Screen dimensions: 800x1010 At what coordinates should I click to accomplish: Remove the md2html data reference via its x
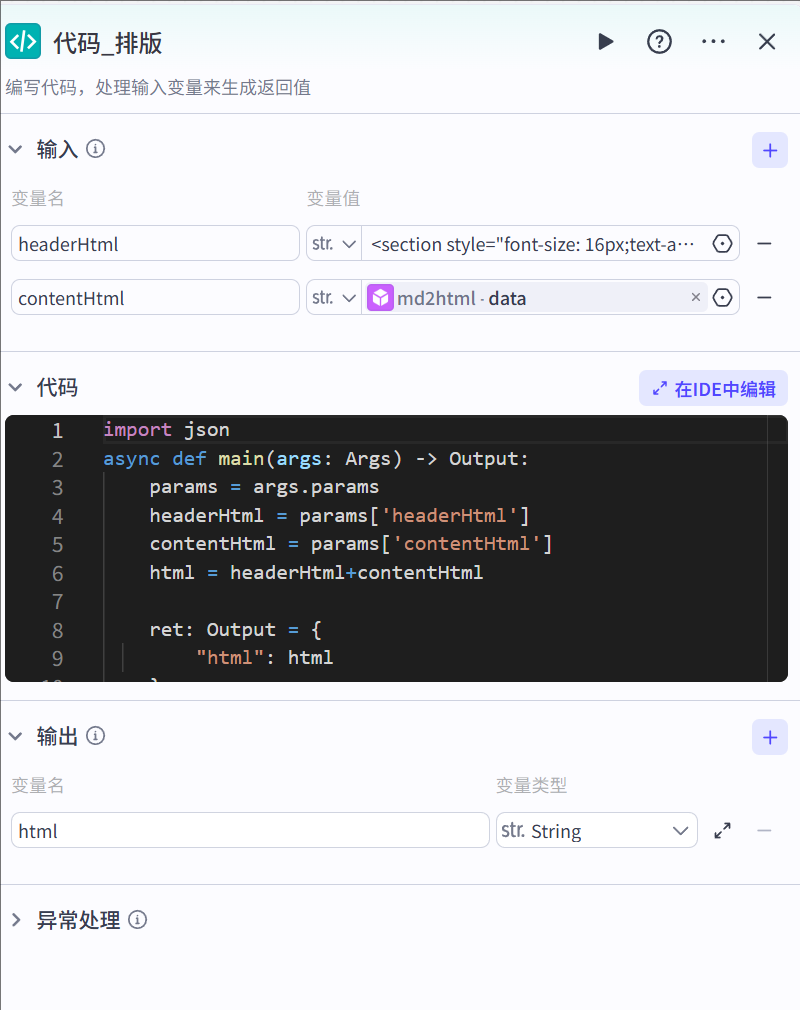(x=696, y=297)
